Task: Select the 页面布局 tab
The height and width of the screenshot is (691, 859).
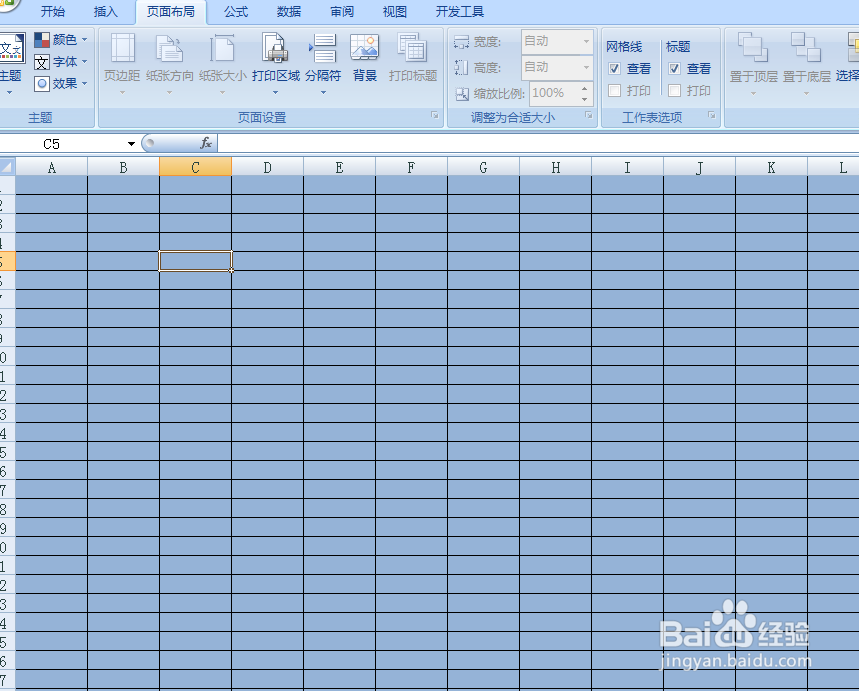Action: 171,12
